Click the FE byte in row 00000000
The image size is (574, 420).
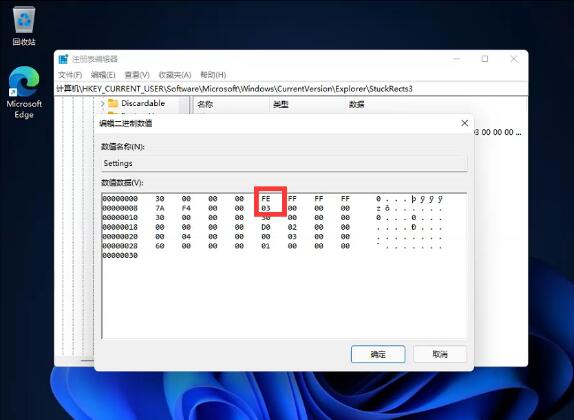point(266,199)
